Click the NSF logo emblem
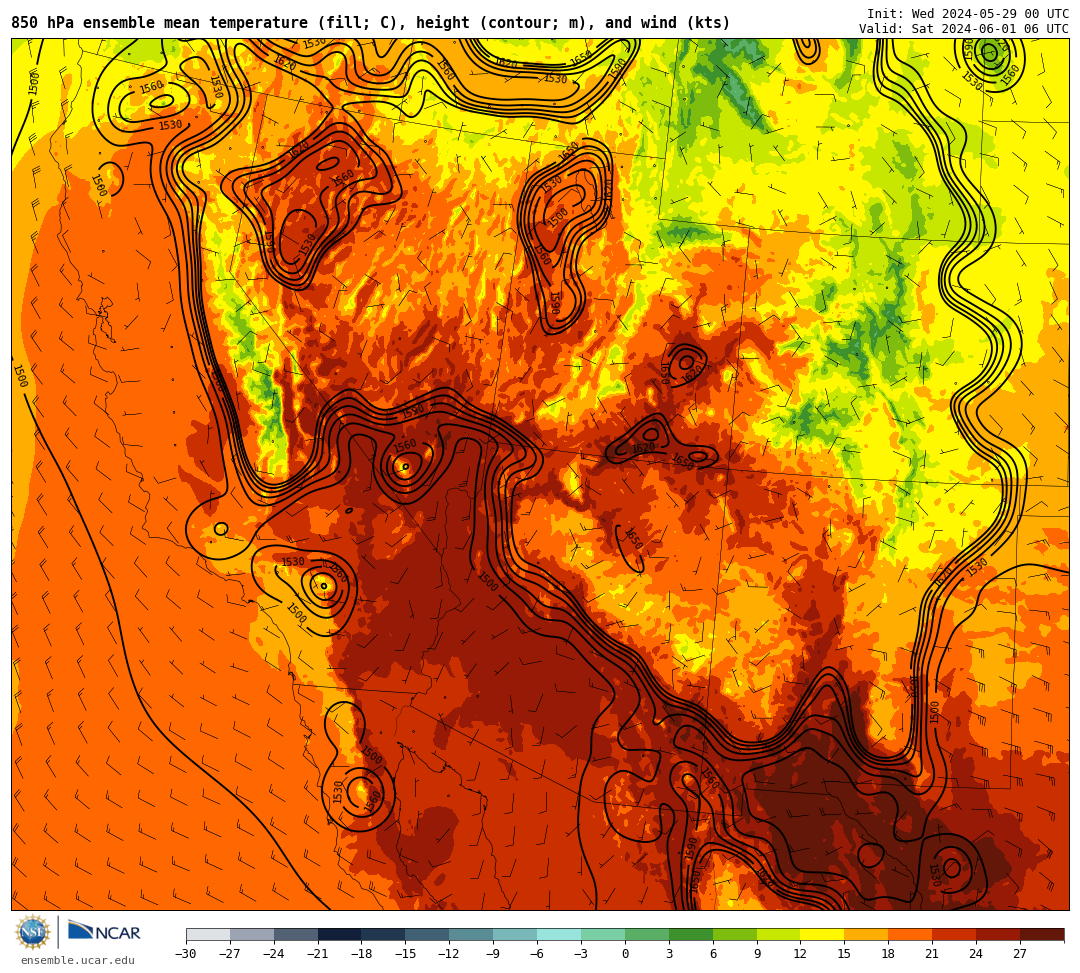This screenshot has width=1080, height=973. coord(32,933)
